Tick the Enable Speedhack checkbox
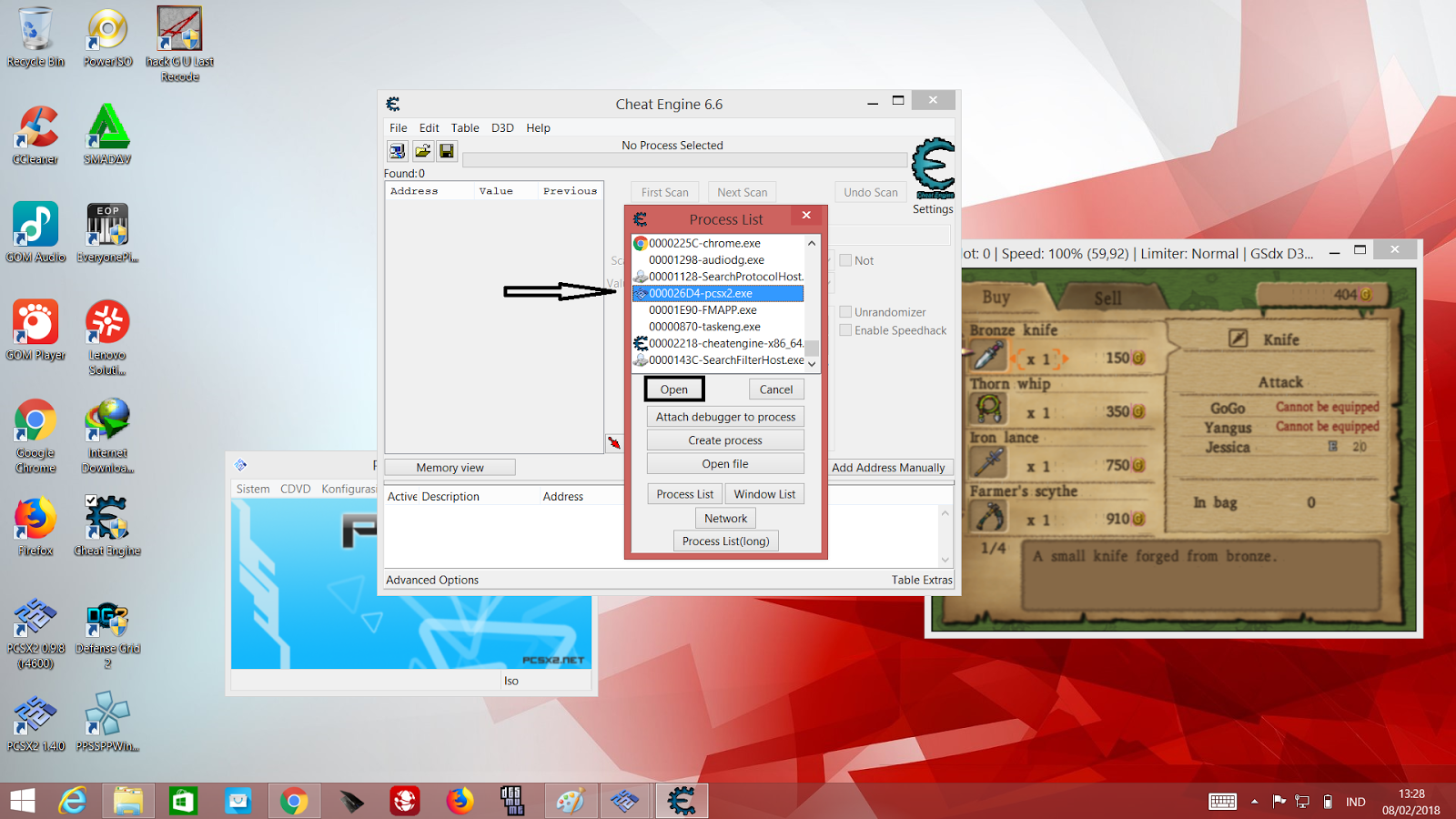The image size is (1456, 819). pyautogui.click(x=845, y=330)
